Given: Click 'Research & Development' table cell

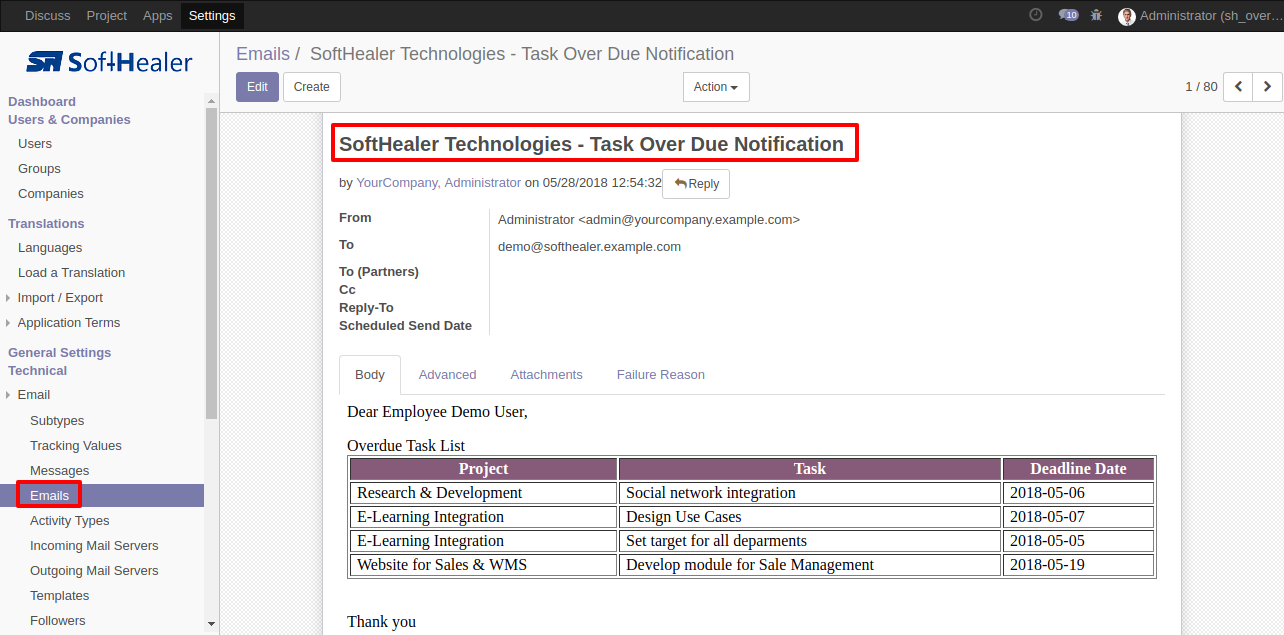Looking at the screenshot, I should 483,493.
